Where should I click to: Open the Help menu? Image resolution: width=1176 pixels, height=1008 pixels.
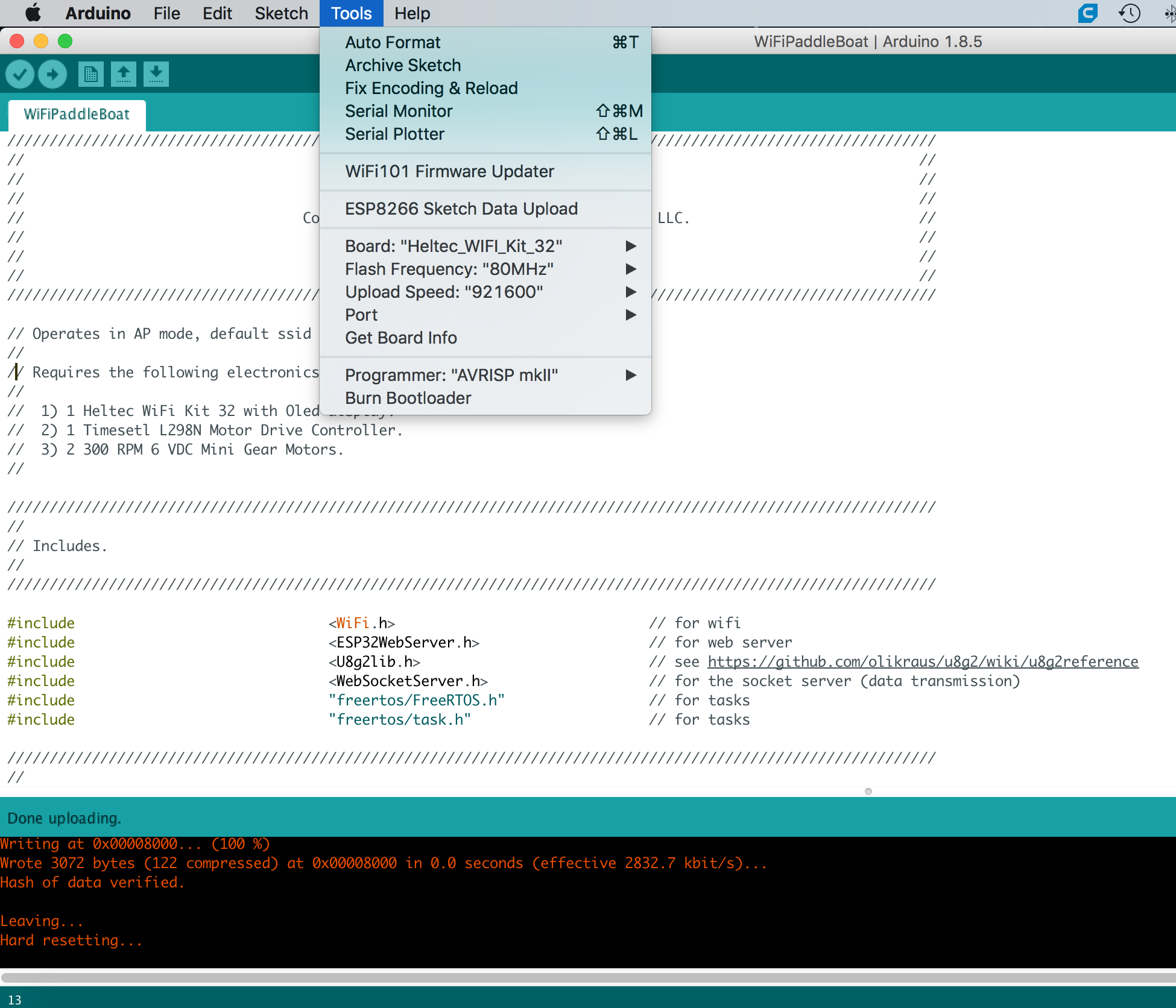(413, 13)
